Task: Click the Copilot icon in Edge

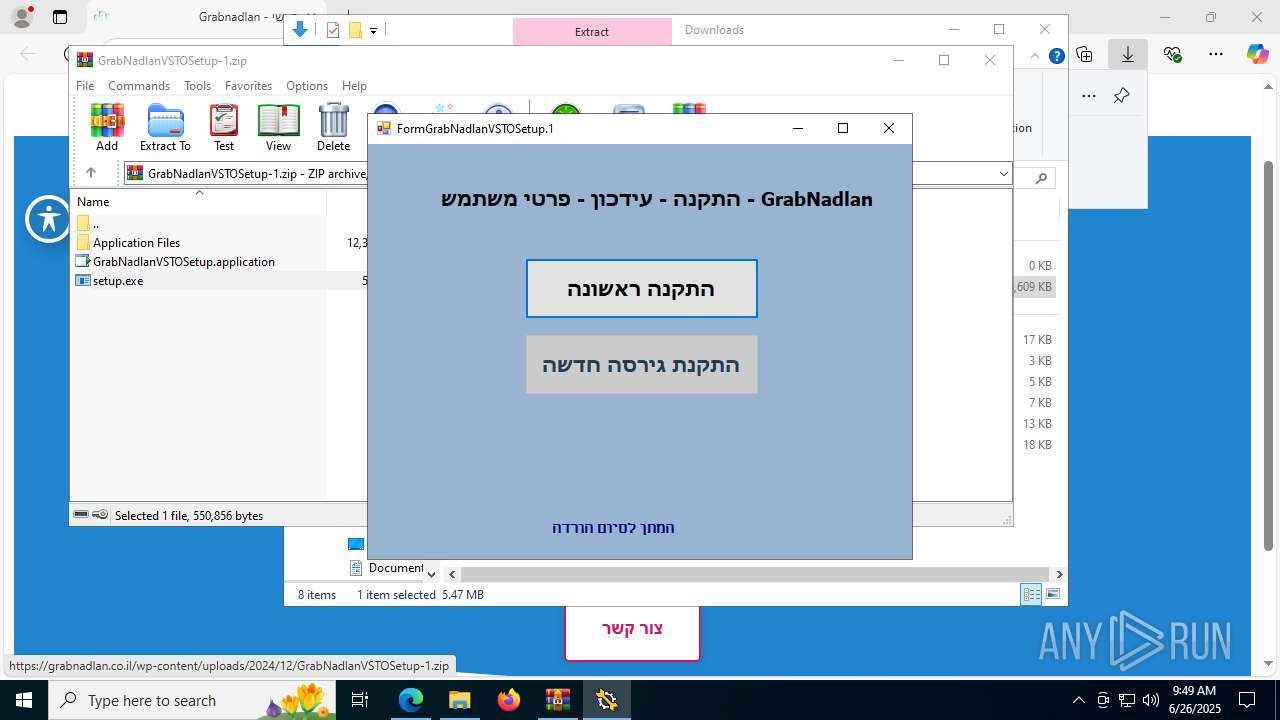Action: pyautogui.click(x=1257, y=55)
